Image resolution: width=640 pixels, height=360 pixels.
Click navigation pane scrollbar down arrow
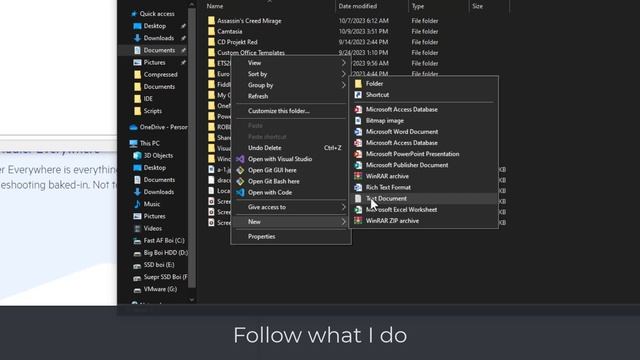tap(192, 300)
